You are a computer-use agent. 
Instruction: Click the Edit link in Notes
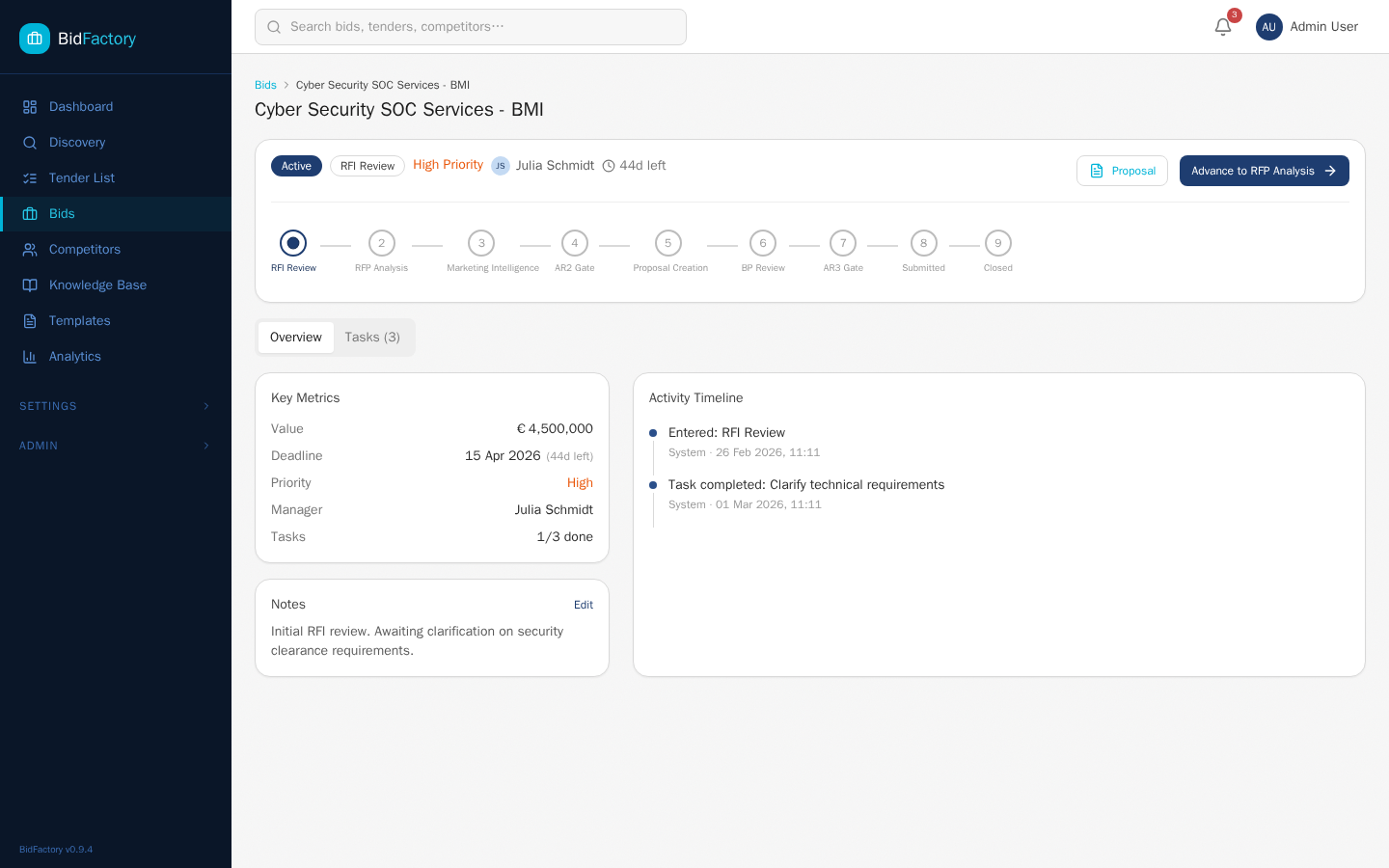(584, 605)
